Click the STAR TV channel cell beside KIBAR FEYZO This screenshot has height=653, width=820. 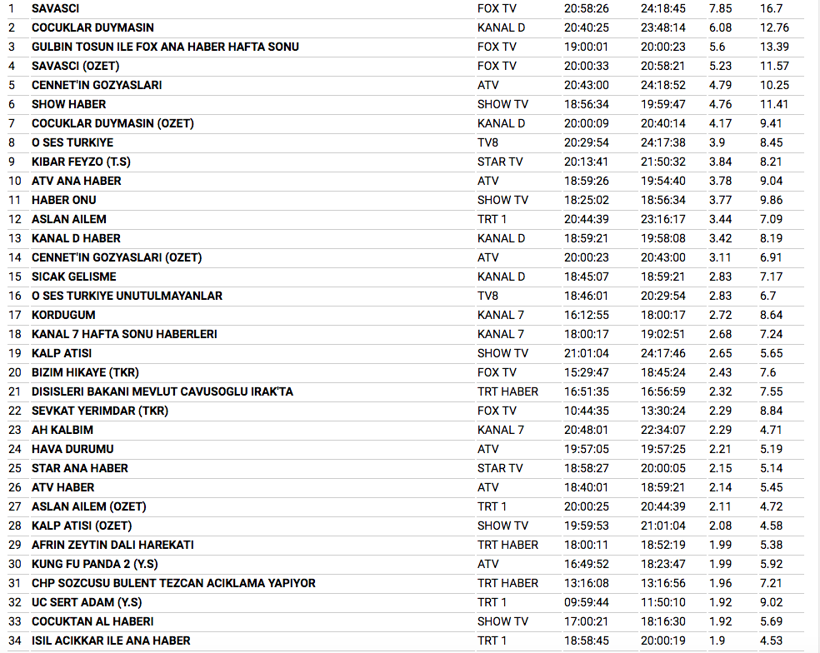click(x=499, y=162)
